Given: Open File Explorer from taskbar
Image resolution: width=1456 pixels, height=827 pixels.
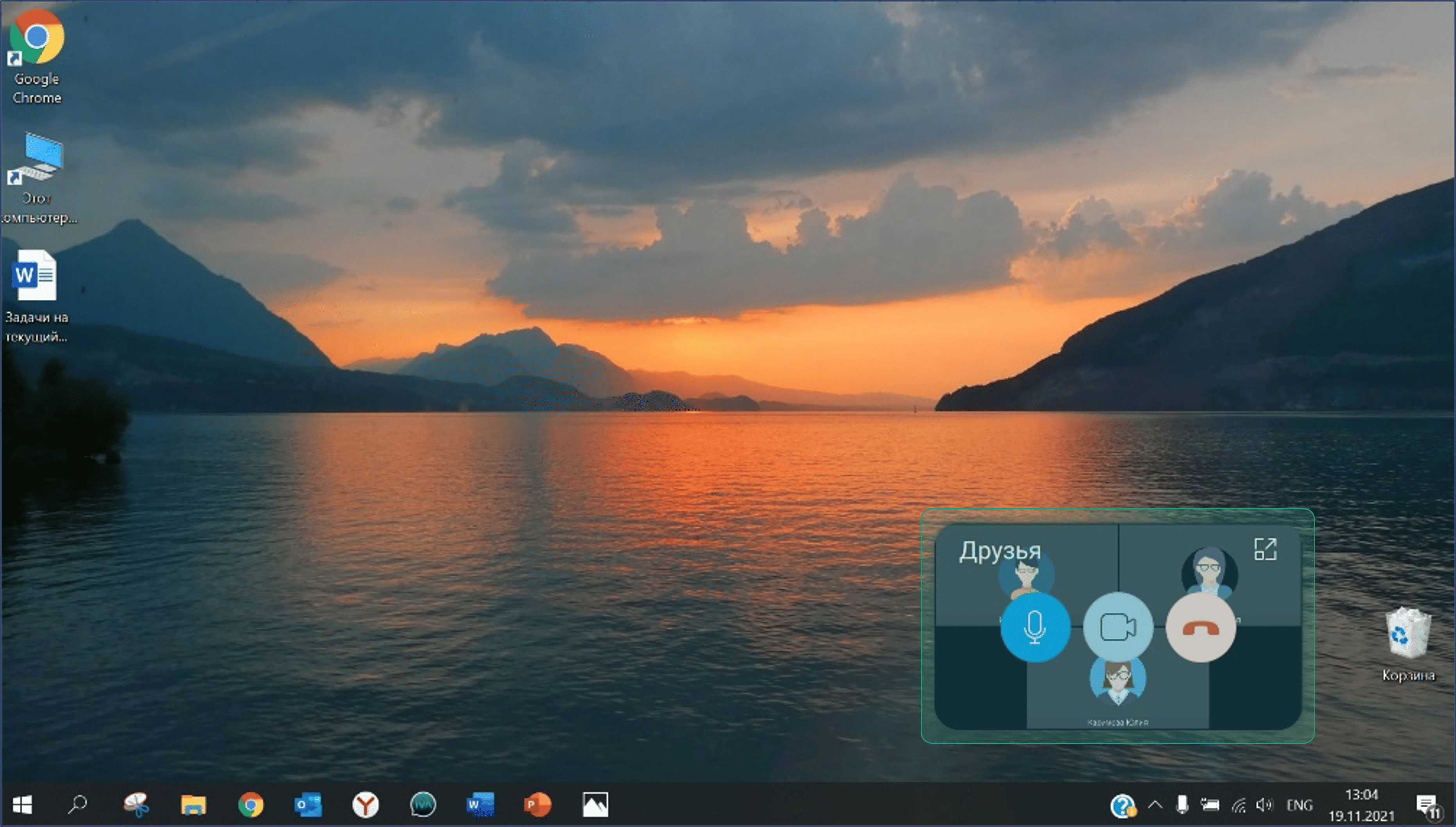Looking at the screenshot, I should 193,804.
